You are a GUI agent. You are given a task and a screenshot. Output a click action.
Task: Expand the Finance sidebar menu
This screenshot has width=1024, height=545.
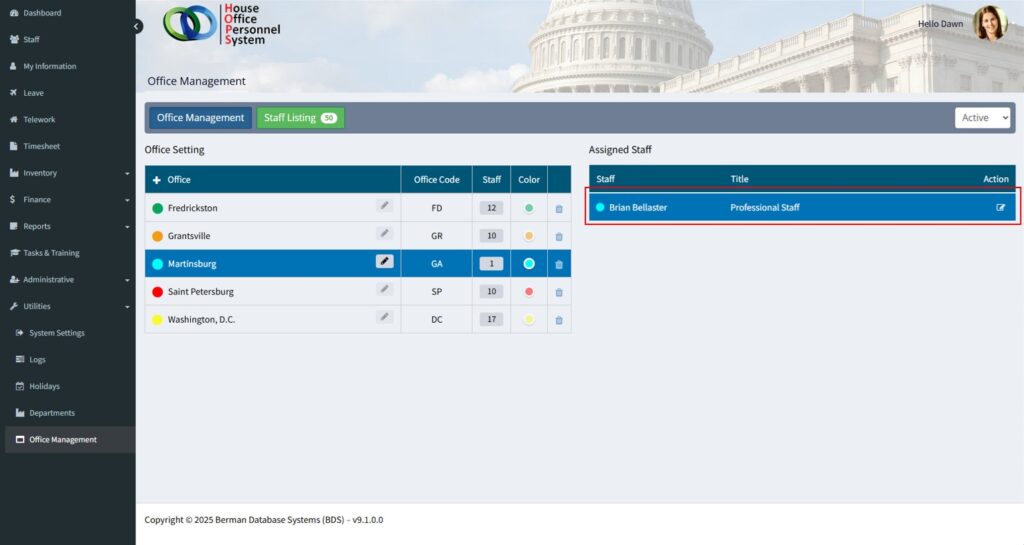click(x=68, y=200)
